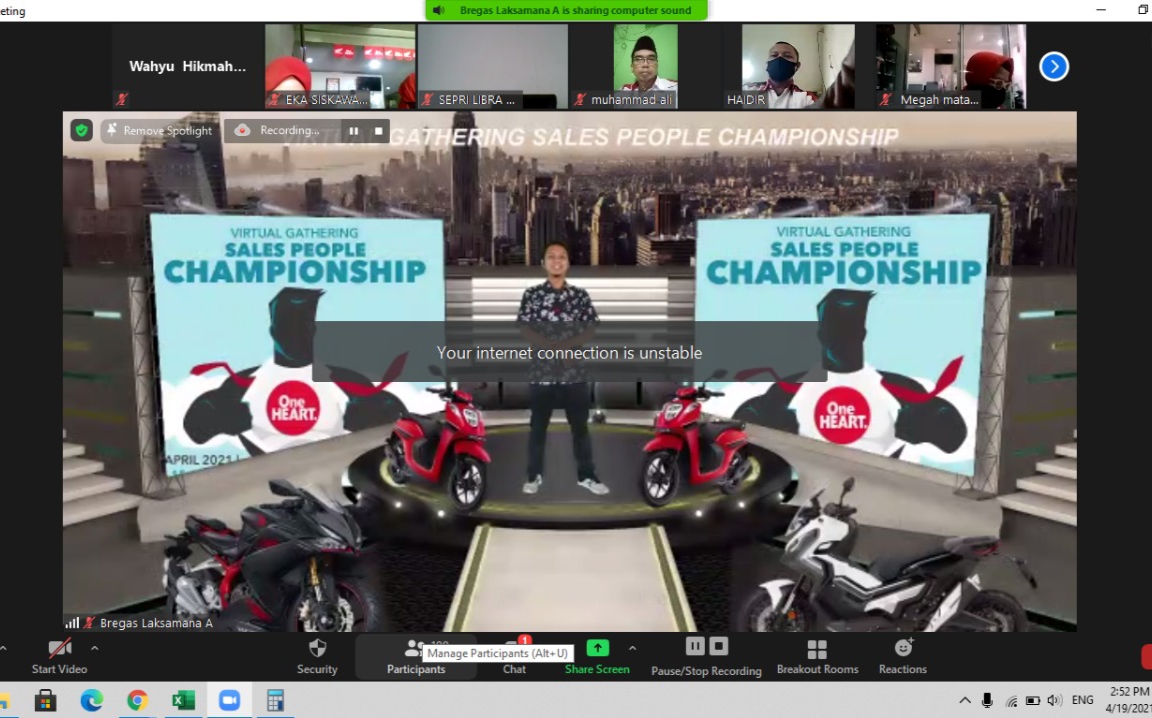Expand the Start Video options arrow
1152x718 pixels.
tap(94, 648)
